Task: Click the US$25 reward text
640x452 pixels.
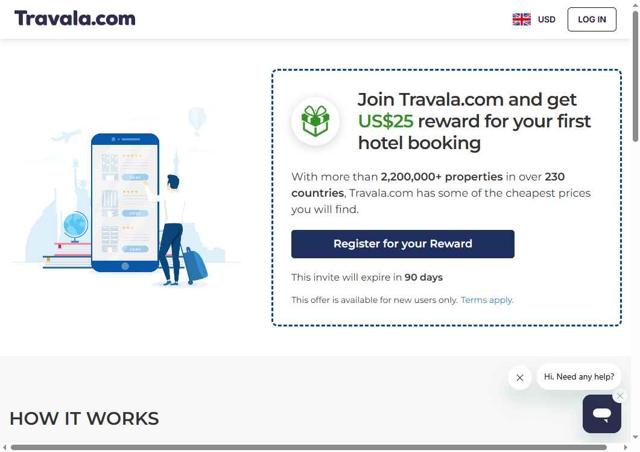Action: point(385,121)
